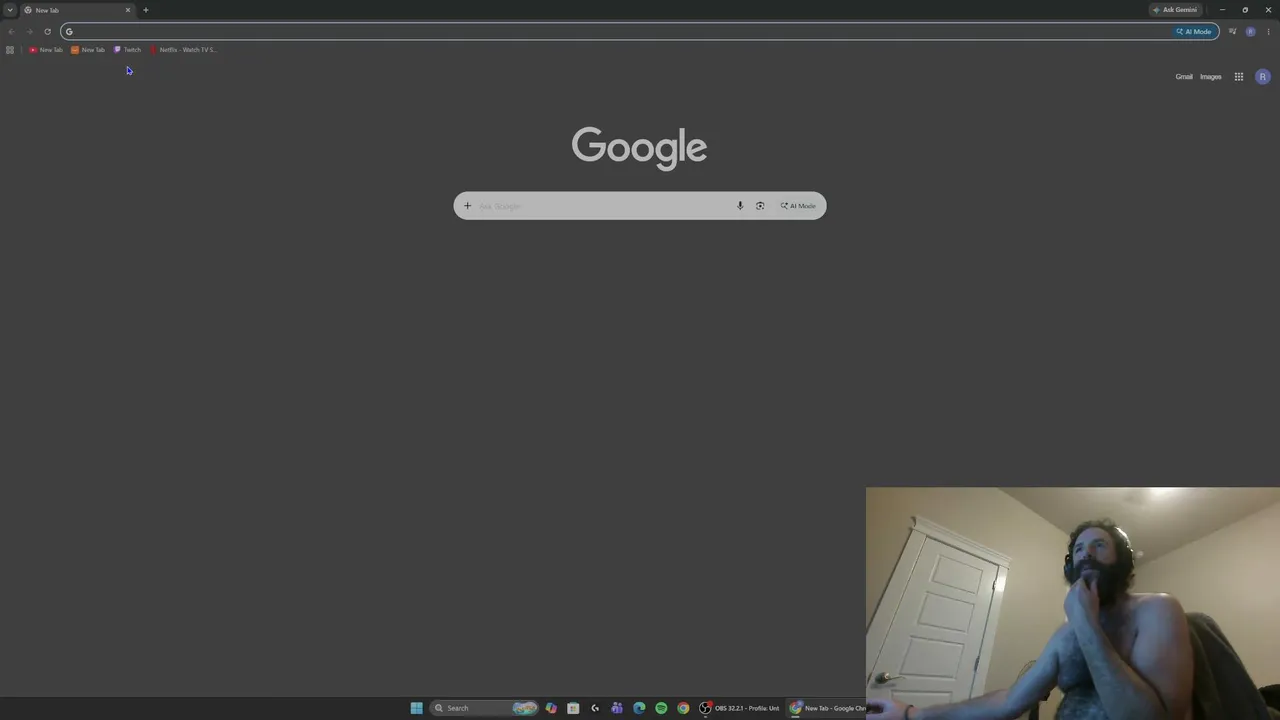
Task: Click the Google logo
Action: (x=640, y=148)
